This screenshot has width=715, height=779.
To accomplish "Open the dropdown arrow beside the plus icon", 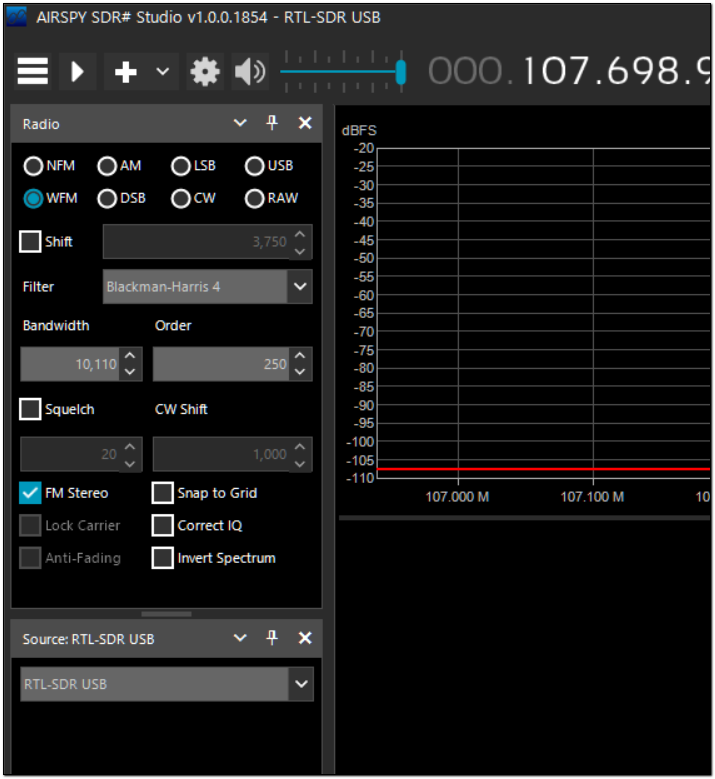I will tap(162, 72).
